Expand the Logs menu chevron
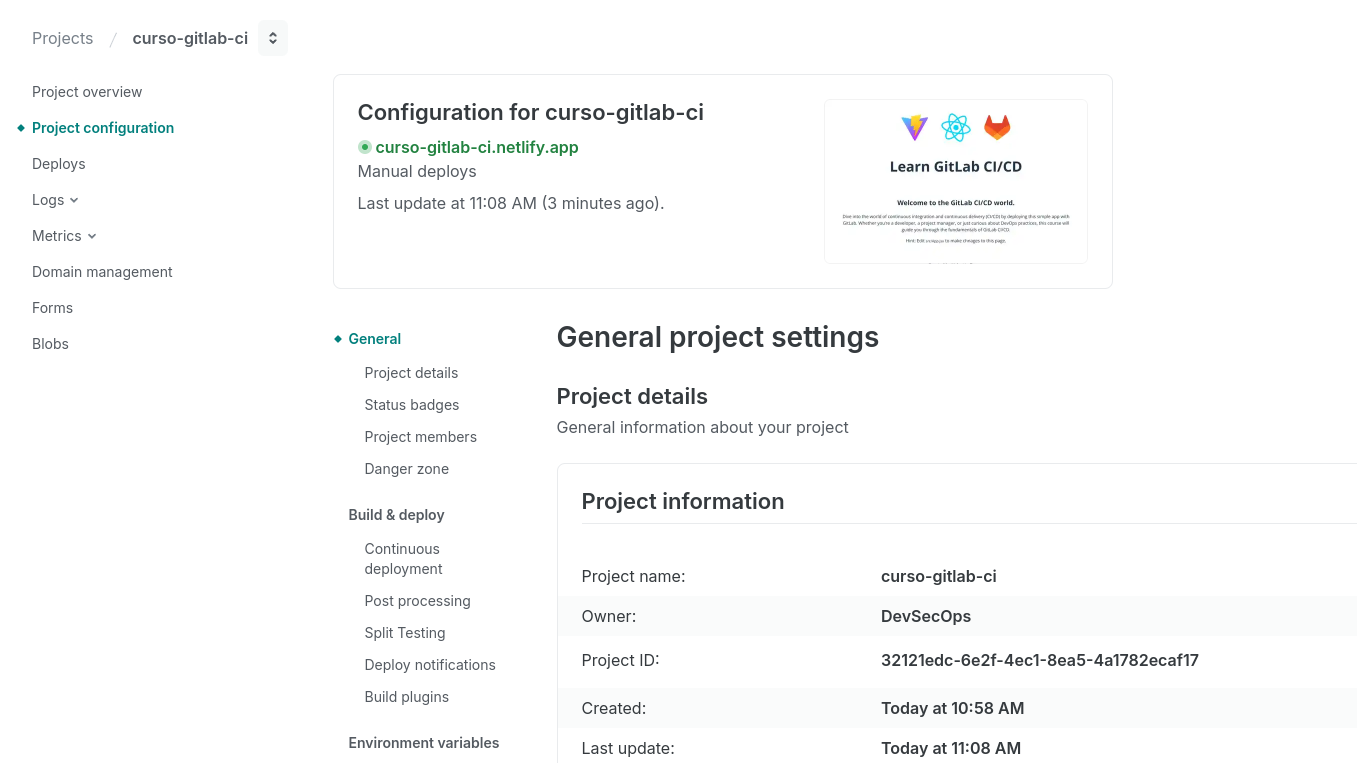This screenshot has width=1357, height=763. (74, 200)
